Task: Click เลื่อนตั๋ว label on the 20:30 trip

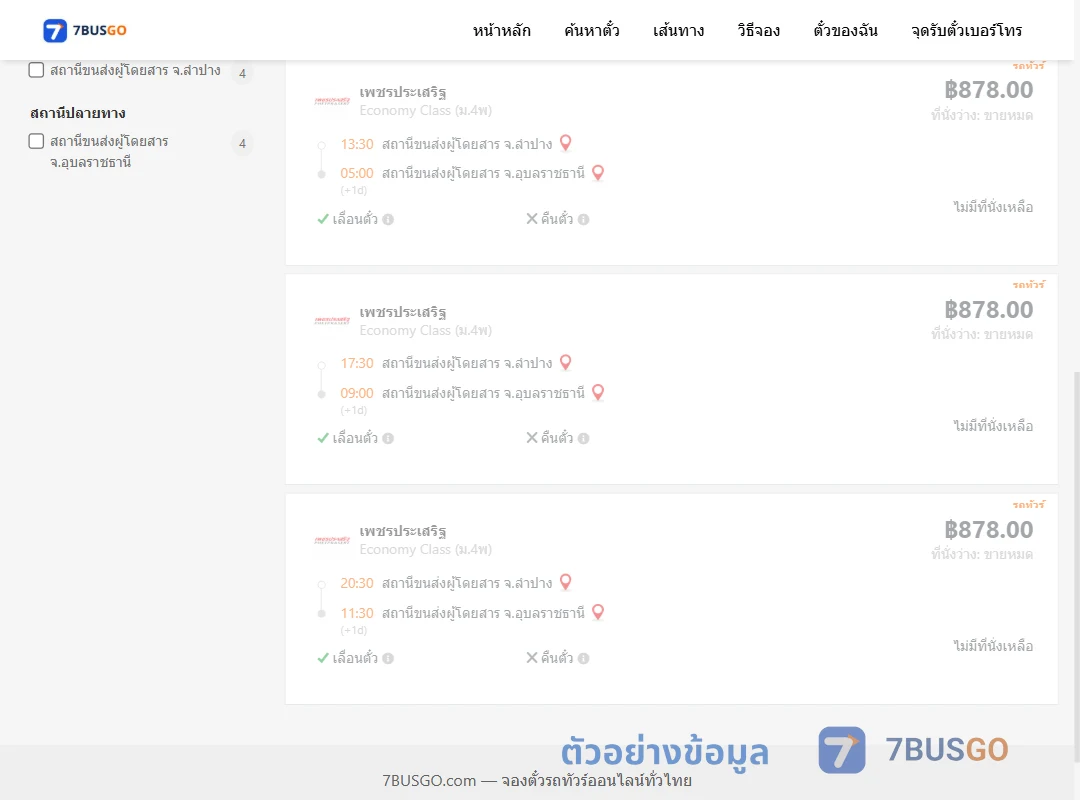Action: coord(355,657)
